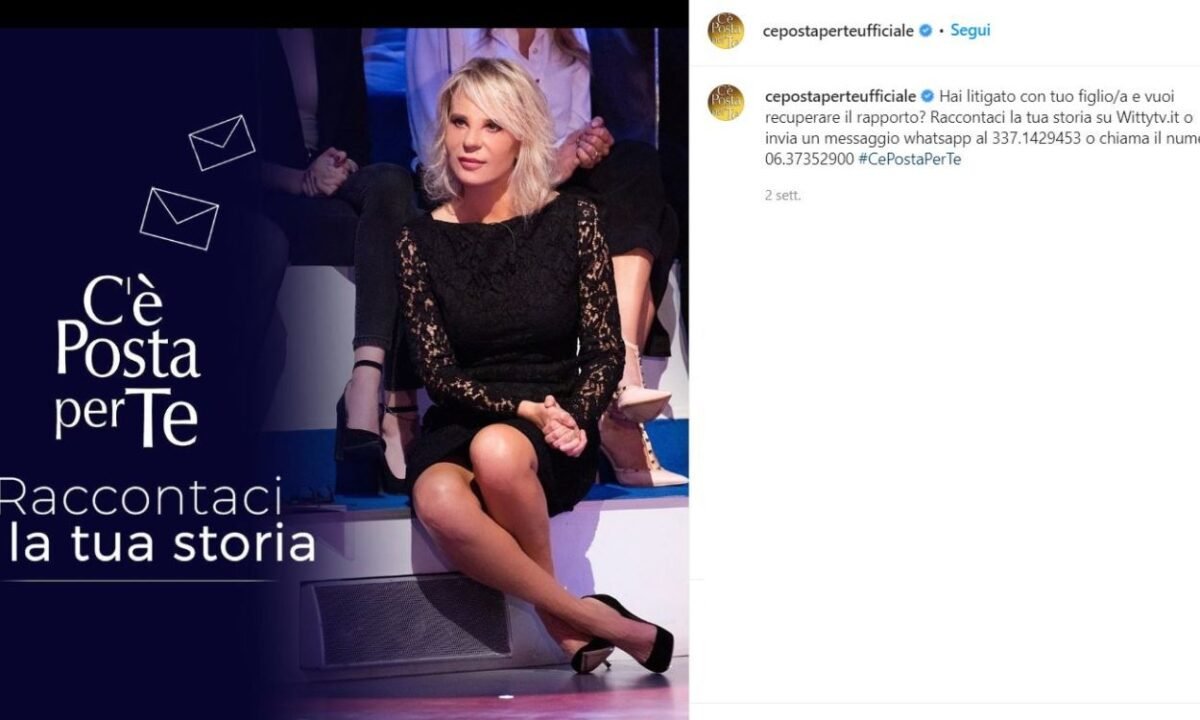The image size is (1200, 720).
Task: Click the gold avatar beside the caption
Action: click(726, 103)
